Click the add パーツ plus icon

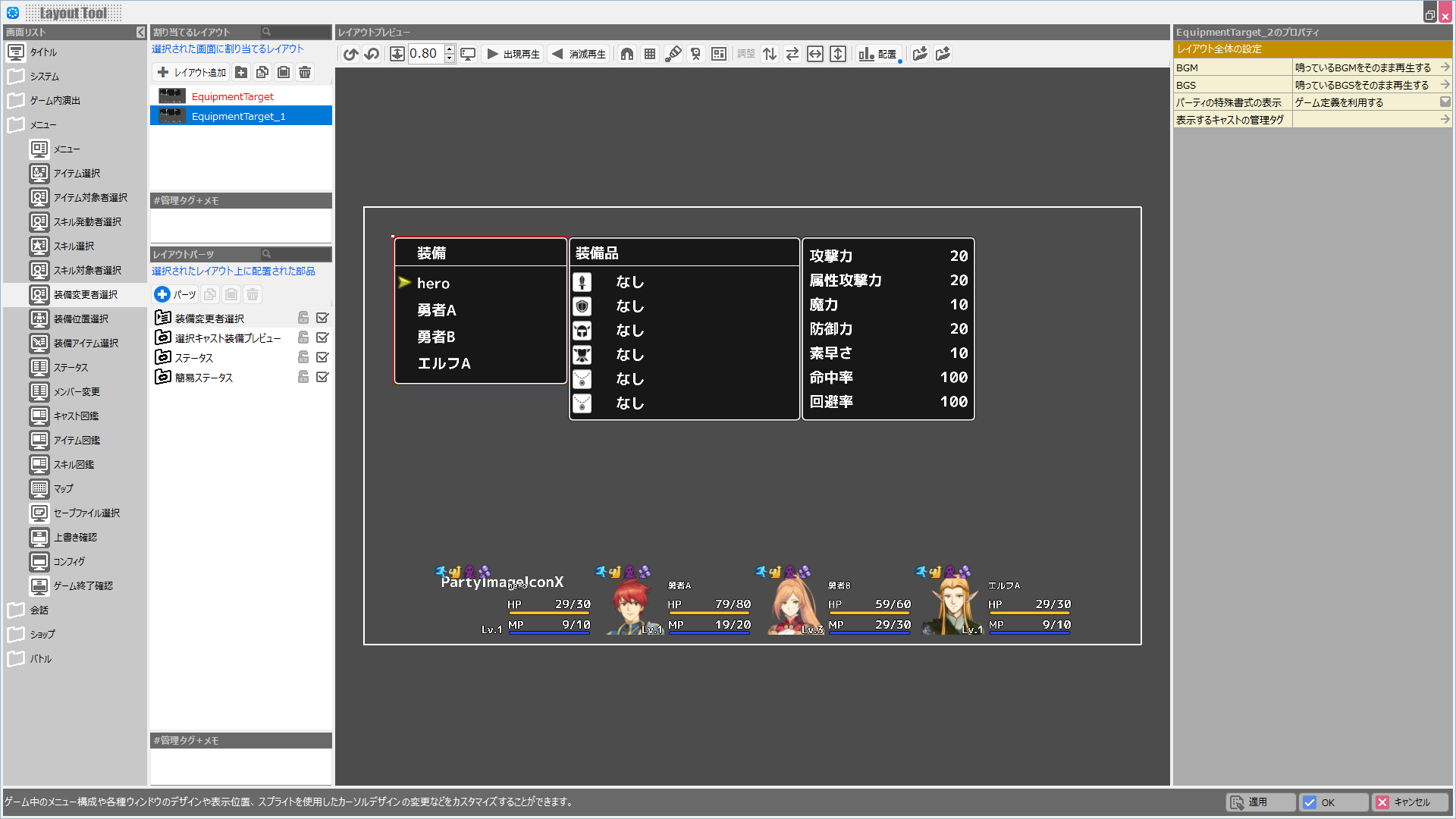pyautogui.click(x=162, y=294)
